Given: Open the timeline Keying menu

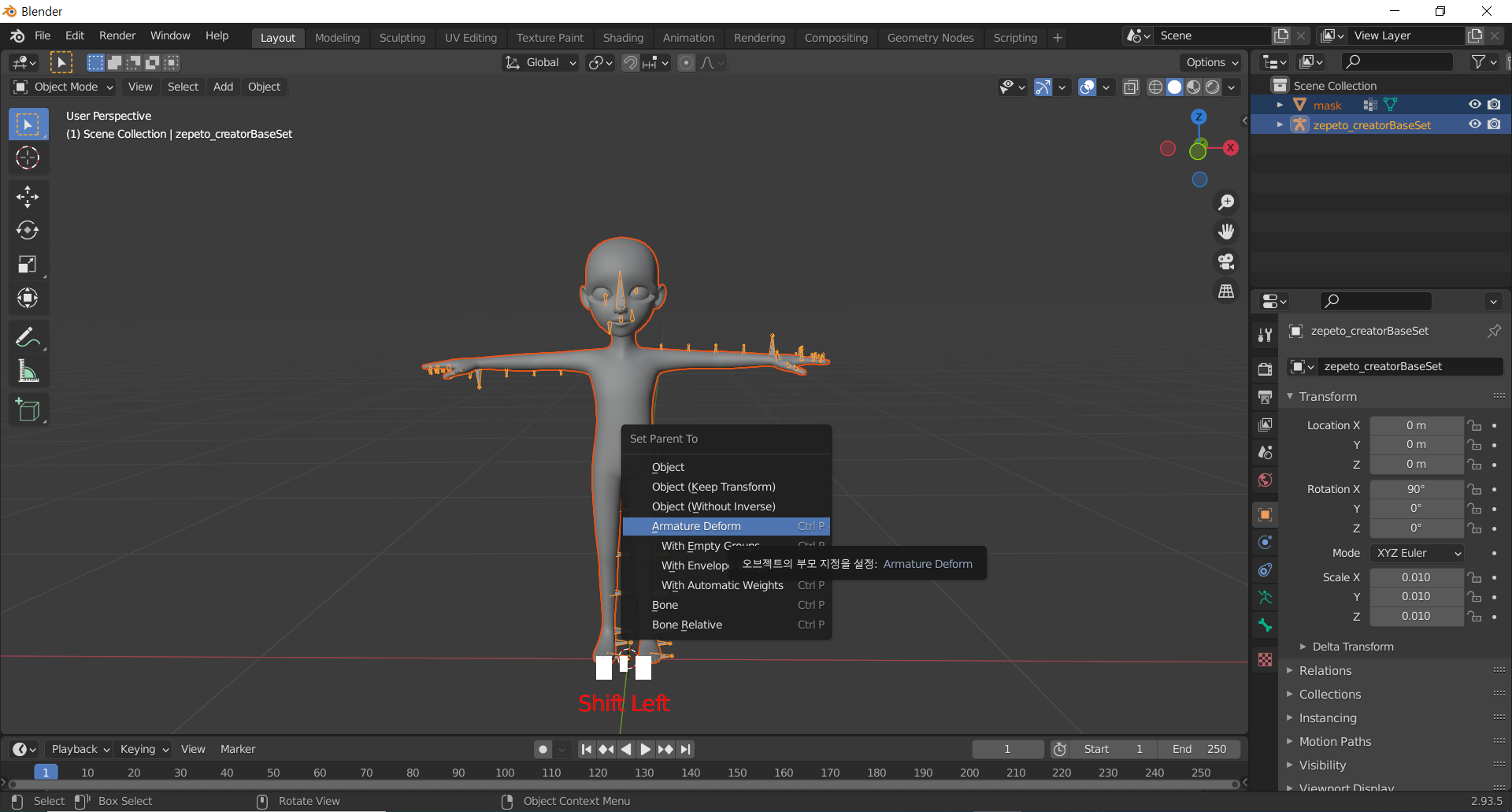Looking at the screenshot, I should click(x=144, y=749).
